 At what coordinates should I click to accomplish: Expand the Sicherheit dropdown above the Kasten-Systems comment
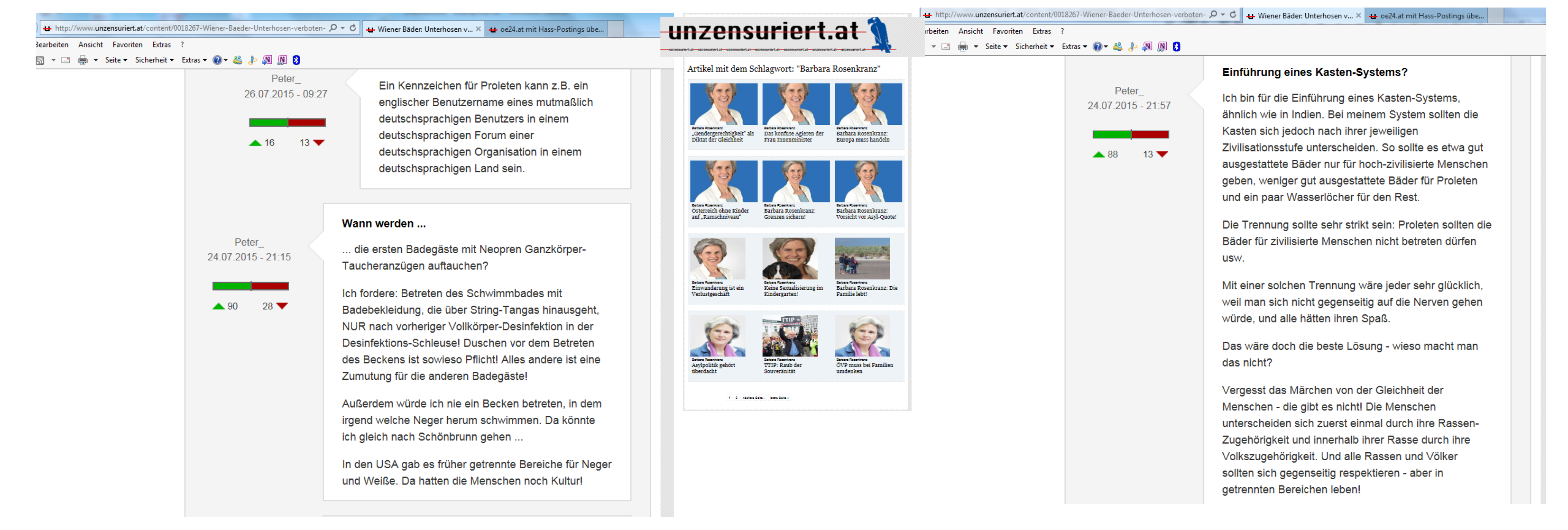tap(1034, 47)
